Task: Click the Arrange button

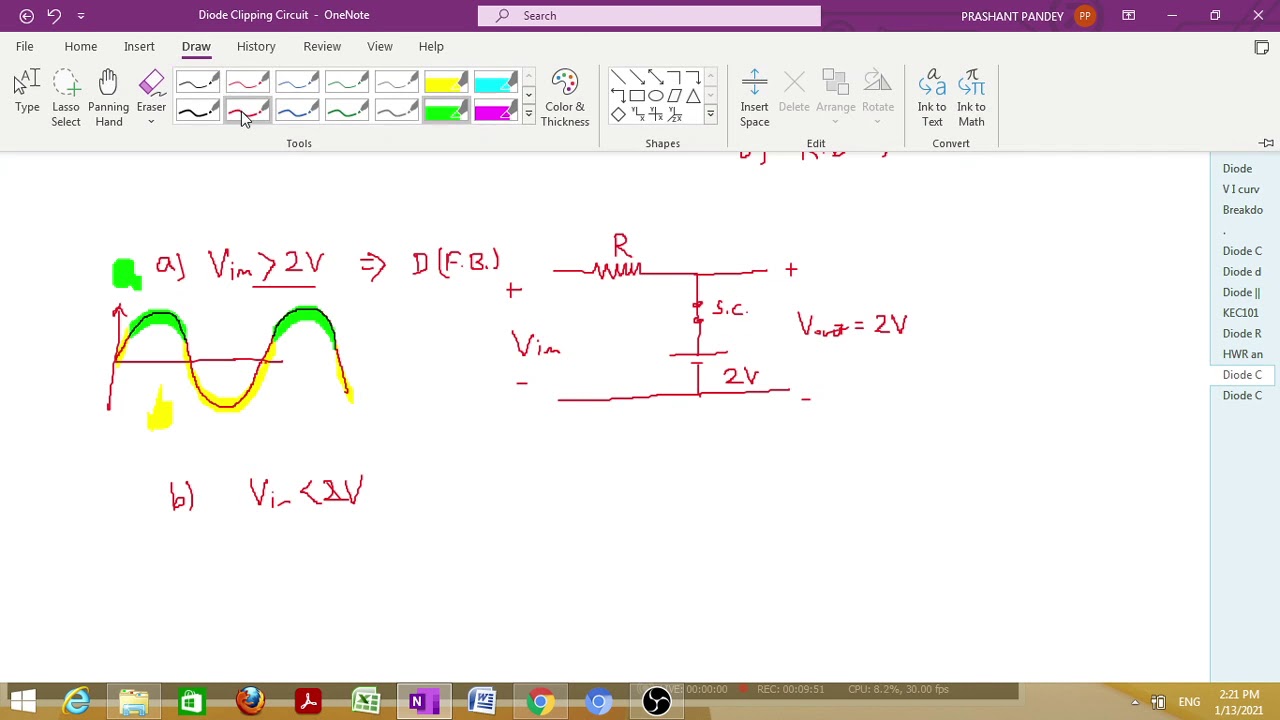Action: [835, 97]
